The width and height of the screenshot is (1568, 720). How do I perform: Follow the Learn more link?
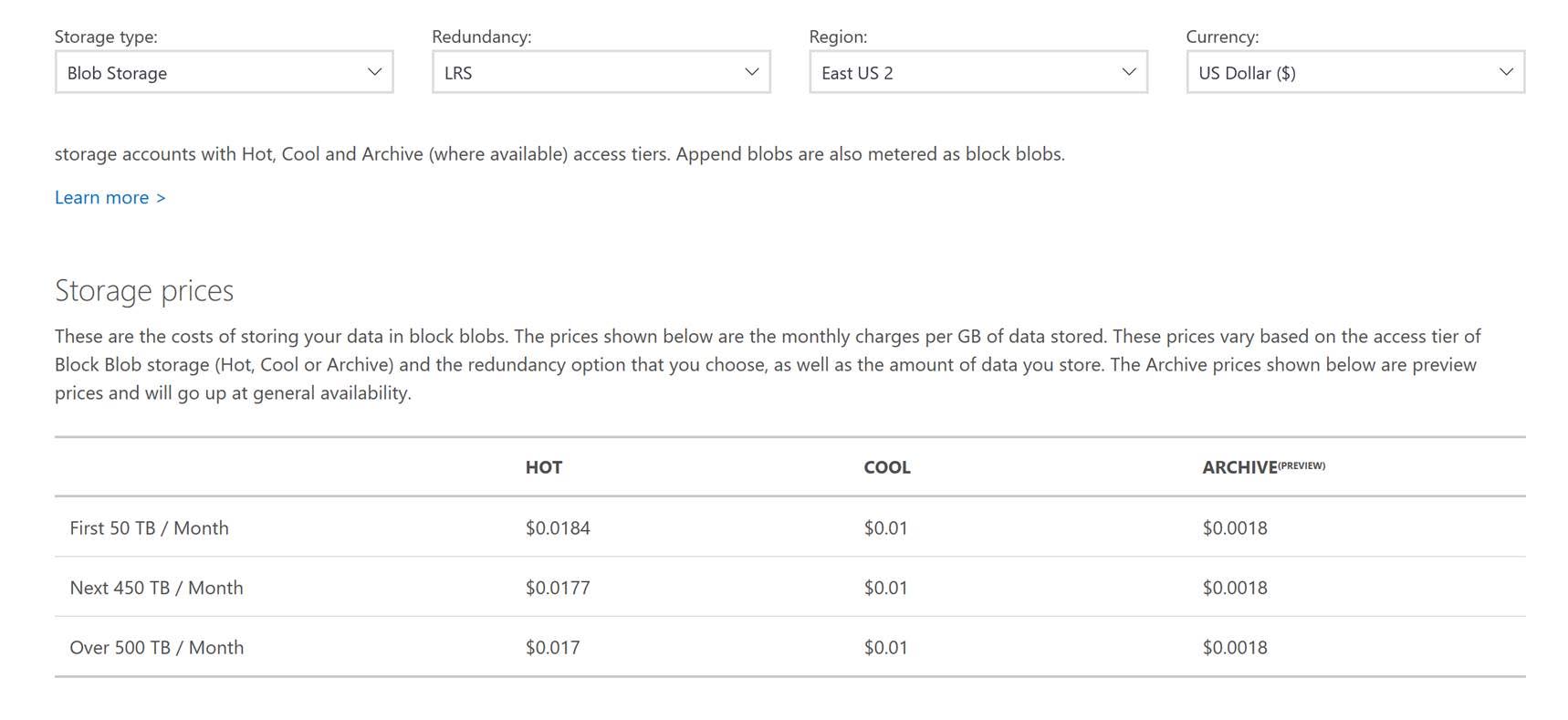coord(110,198)
